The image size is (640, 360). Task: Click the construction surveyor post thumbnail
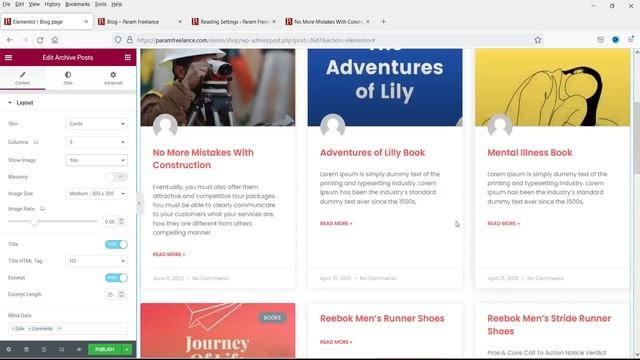pyautogui.click(x=218, y=87)
